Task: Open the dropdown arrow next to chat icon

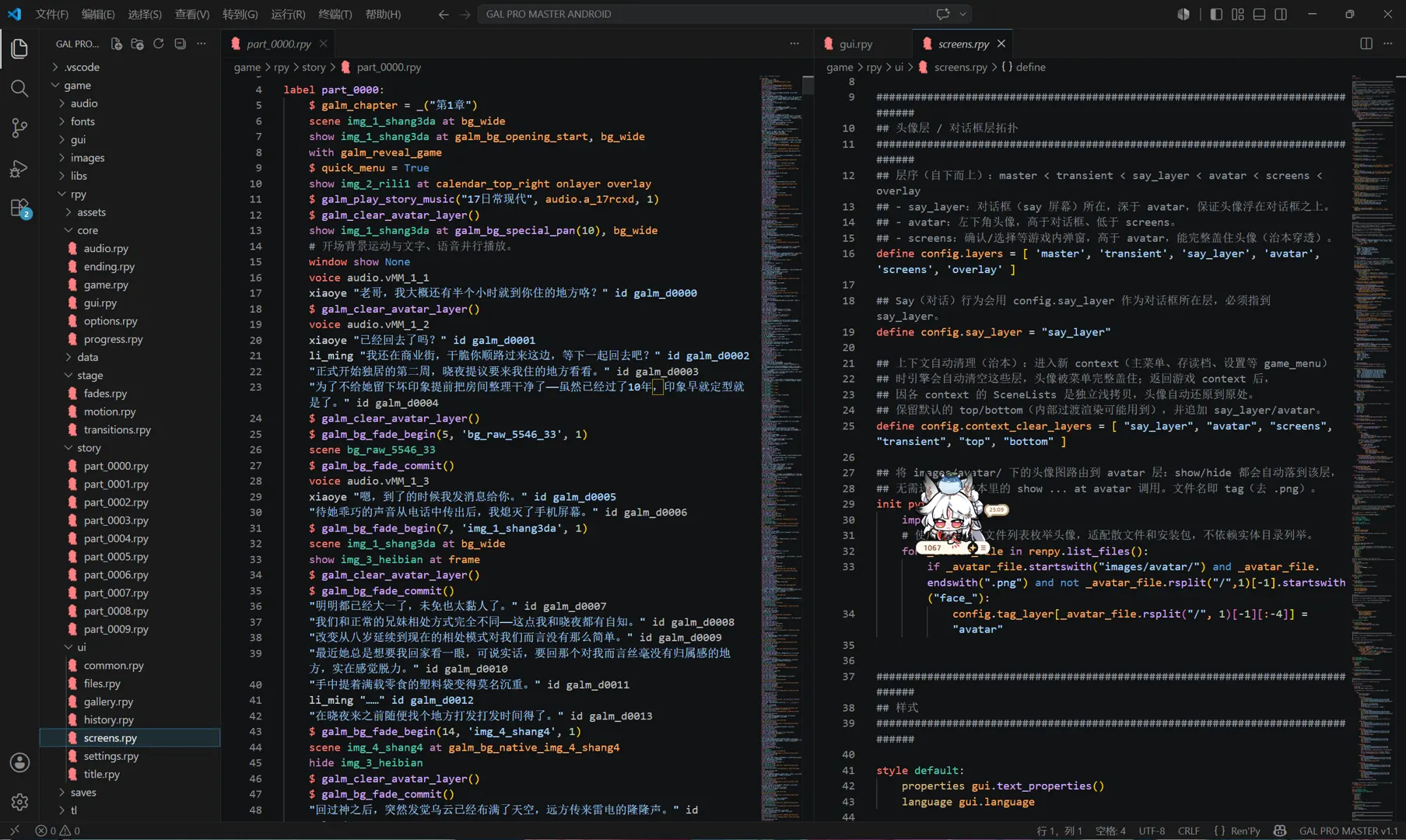Action: click(x=962, y=14)
